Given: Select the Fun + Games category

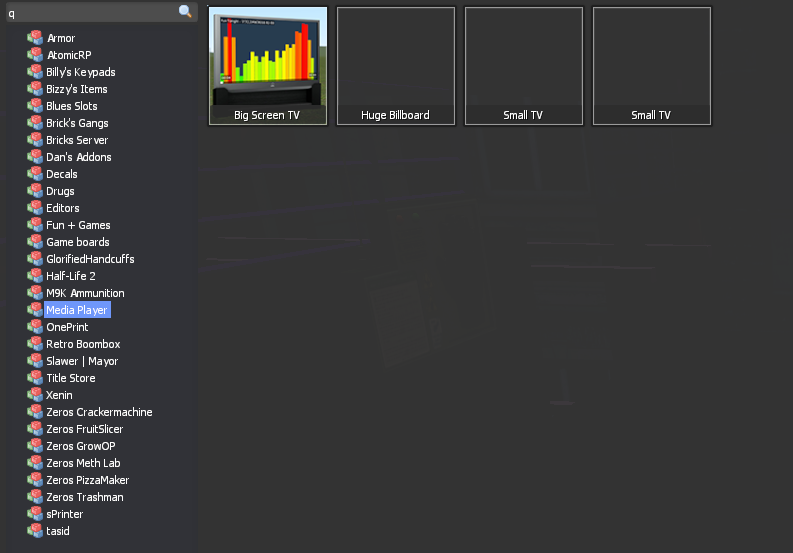Looking at the screenshot, I should point(78,225).
